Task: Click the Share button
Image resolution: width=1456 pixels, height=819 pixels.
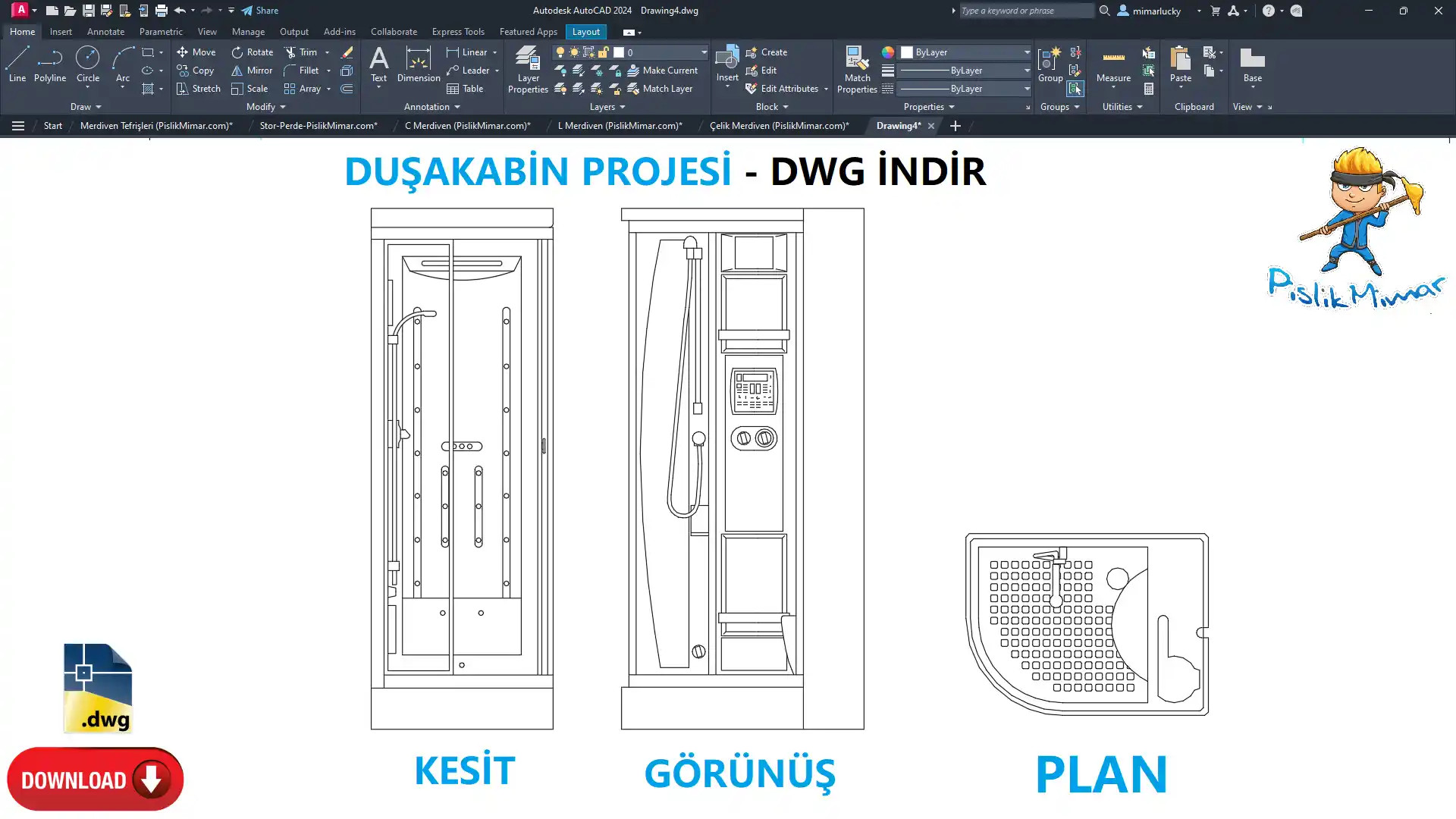Action: point(260,11)
